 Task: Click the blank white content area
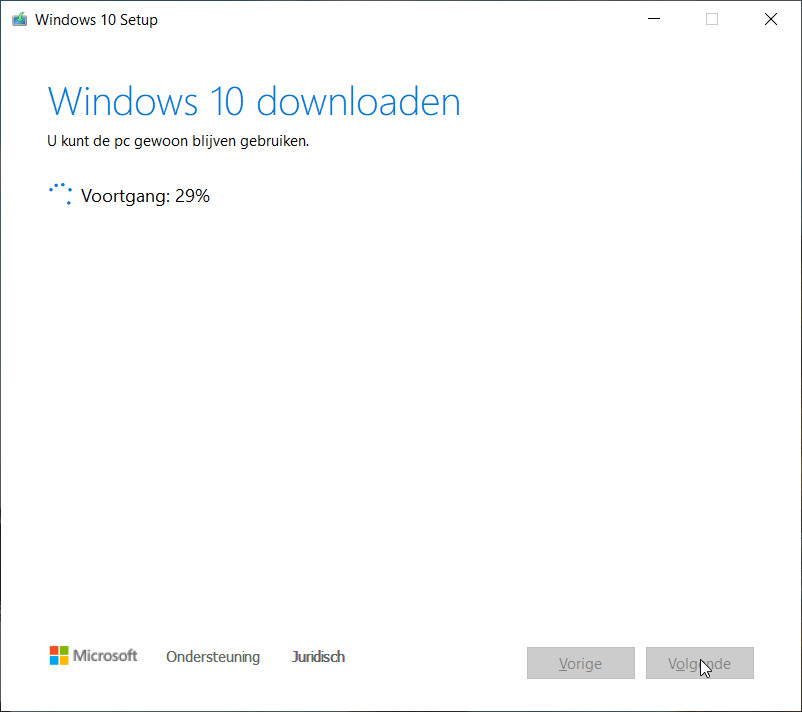[400, 400]
